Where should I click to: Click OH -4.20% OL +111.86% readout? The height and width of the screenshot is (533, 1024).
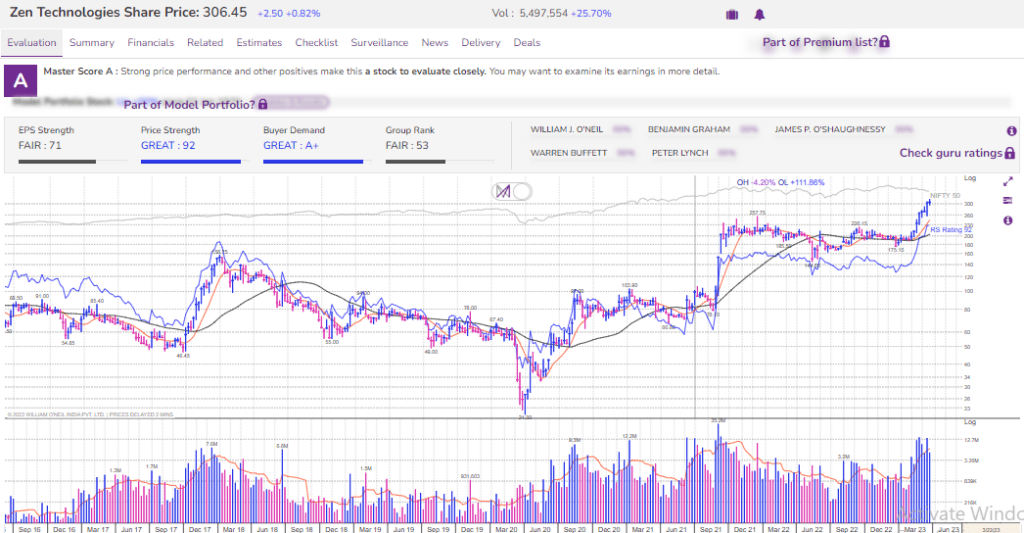pos(780,182)
